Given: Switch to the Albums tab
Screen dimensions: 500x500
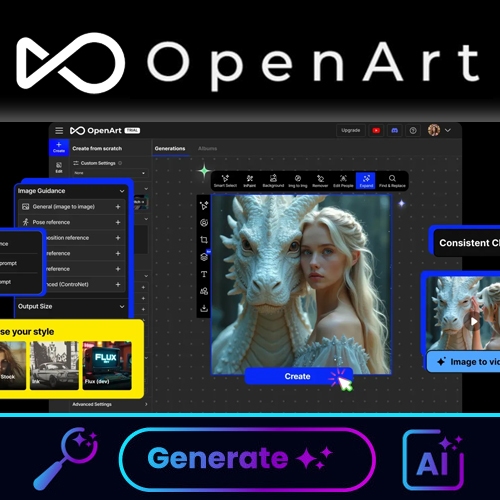Looking at the screenshot, I should (207, 148).
